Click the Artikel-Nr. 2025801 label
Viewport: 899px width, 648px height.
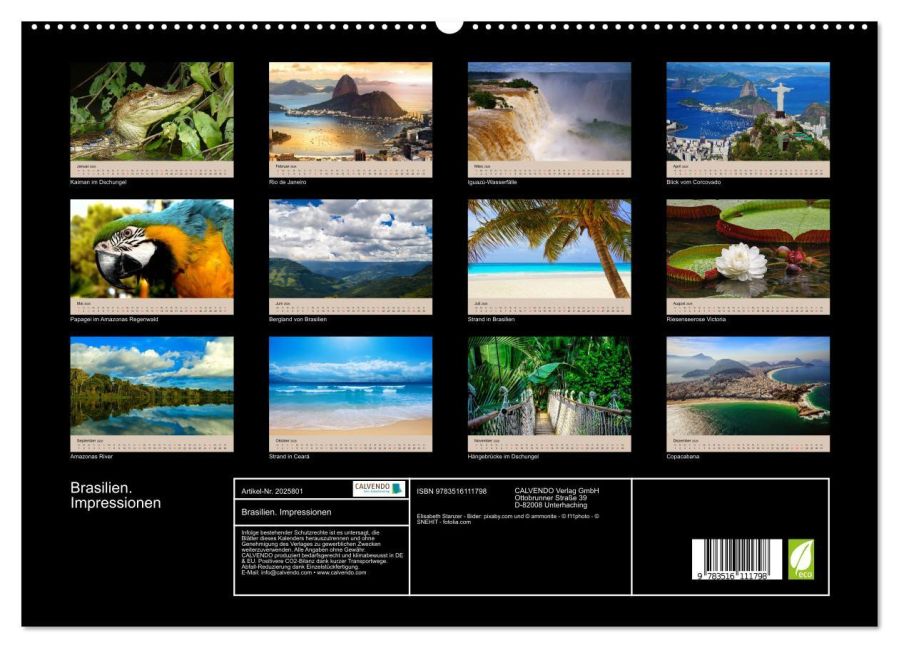[272, 491]
